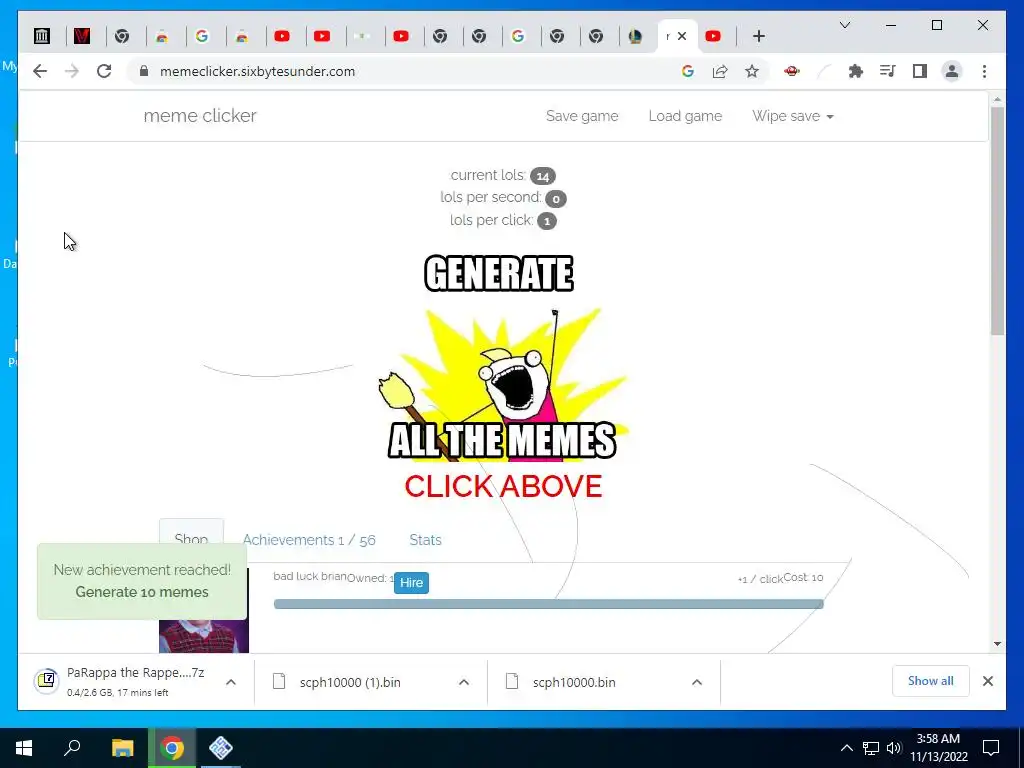Open the search tabs chevron
Image resolution: width=1024 pixels, height=768 pixels.
(844, 25)
